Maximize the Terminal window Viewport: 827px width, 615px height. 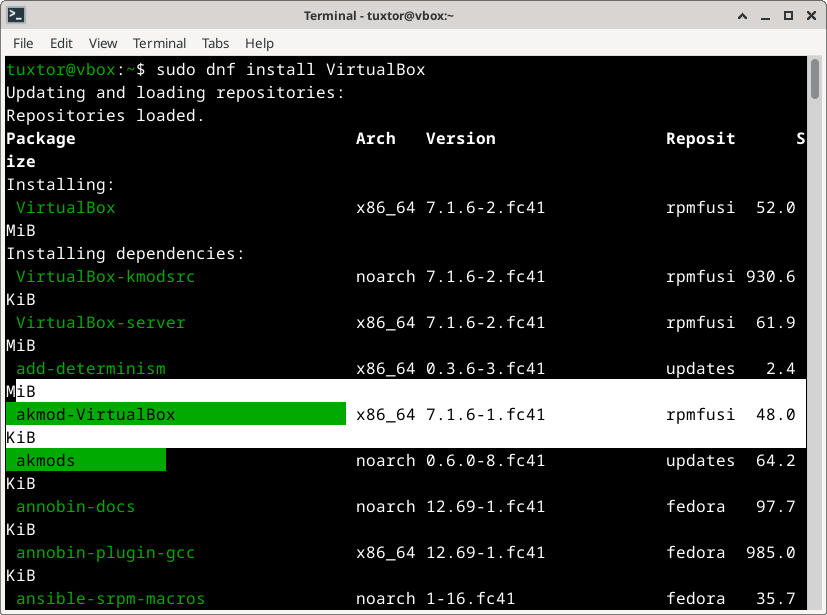point(786,16)
